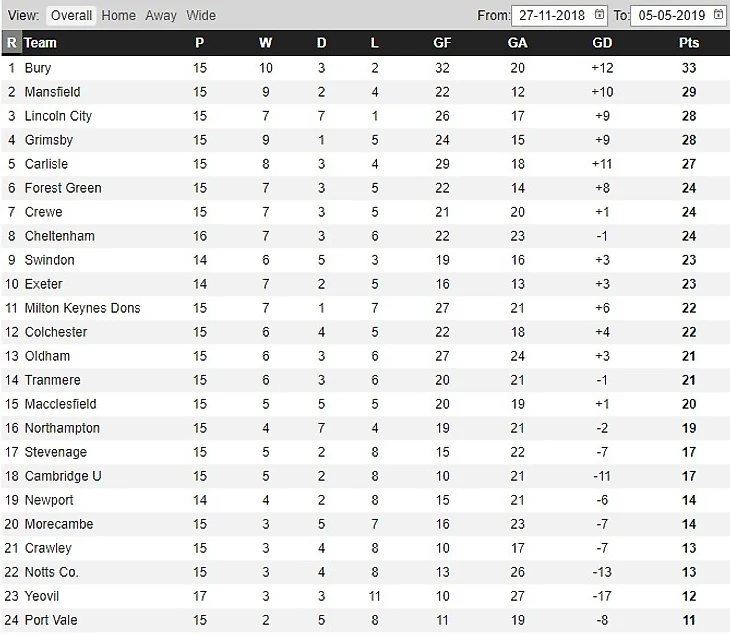Click the Lincoln City team link

tap(58, 116)
